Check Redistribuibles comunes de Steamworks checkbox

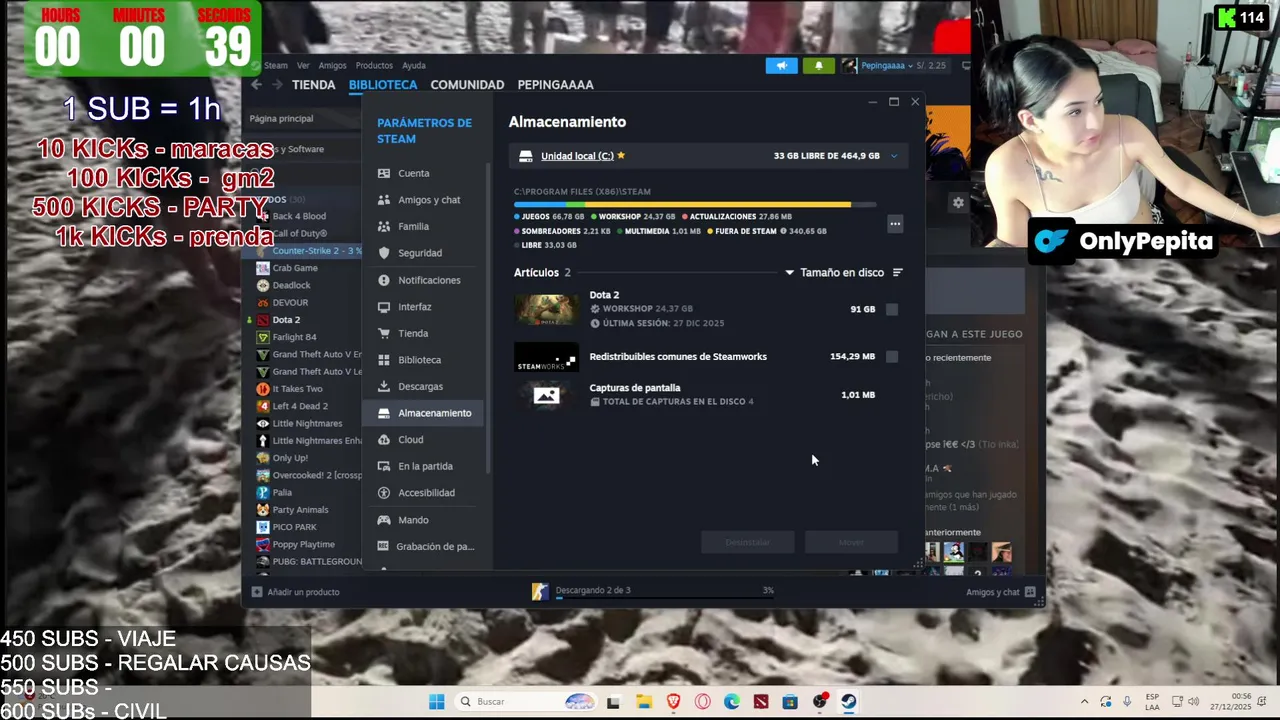click(x=892, y=357)
